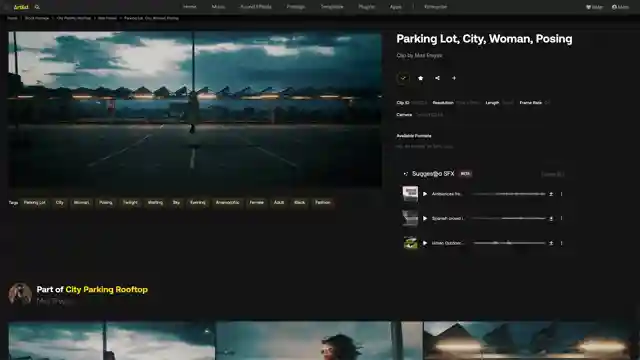This screenshot has width=640, height=360.
Task: Open the Music menu in the top navigation
Action: click(x=218, y=7)
